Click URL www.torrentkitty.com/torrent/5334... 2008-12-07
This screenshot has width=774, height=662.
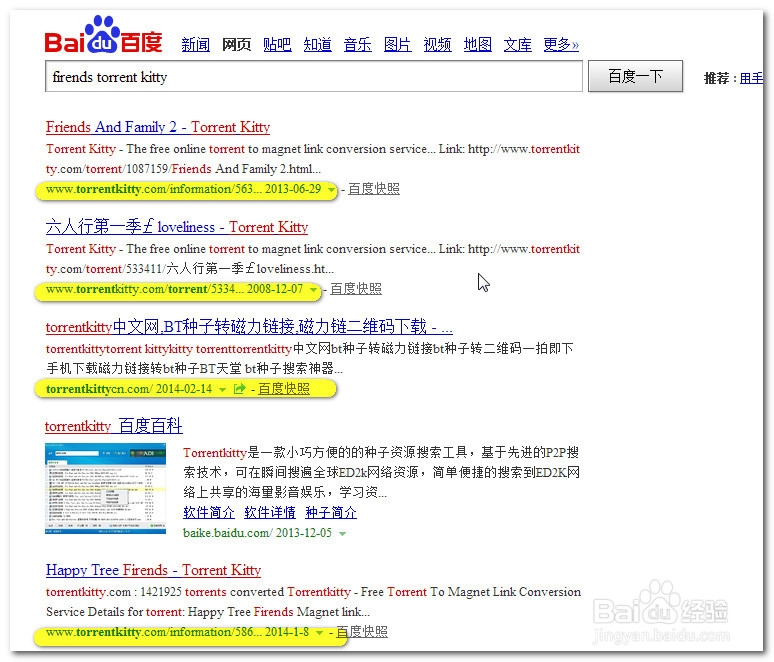(174, 289)
